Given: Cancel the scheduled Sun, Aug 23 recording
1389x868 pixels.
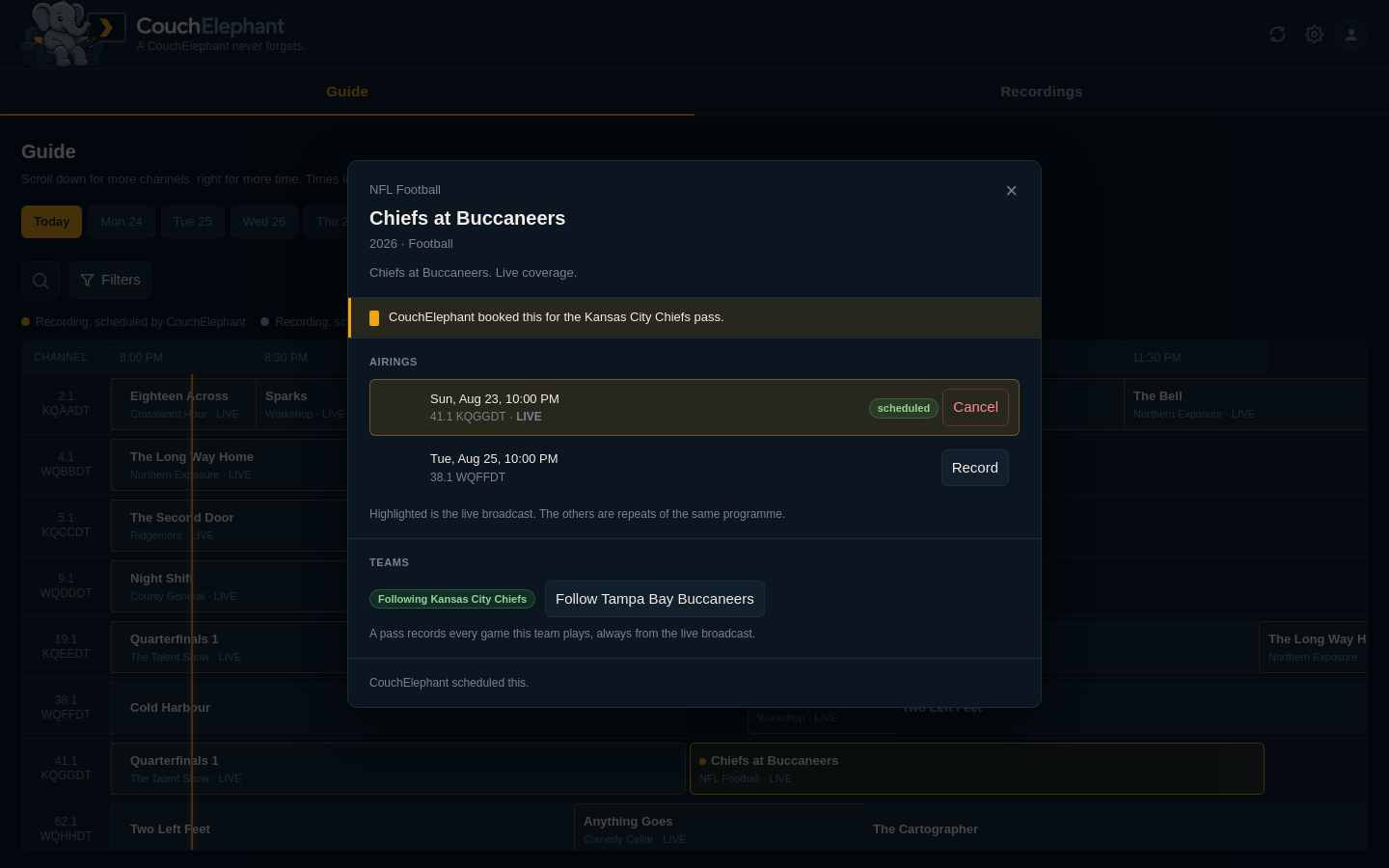Looking at the screenshot, I should [975, 407].
